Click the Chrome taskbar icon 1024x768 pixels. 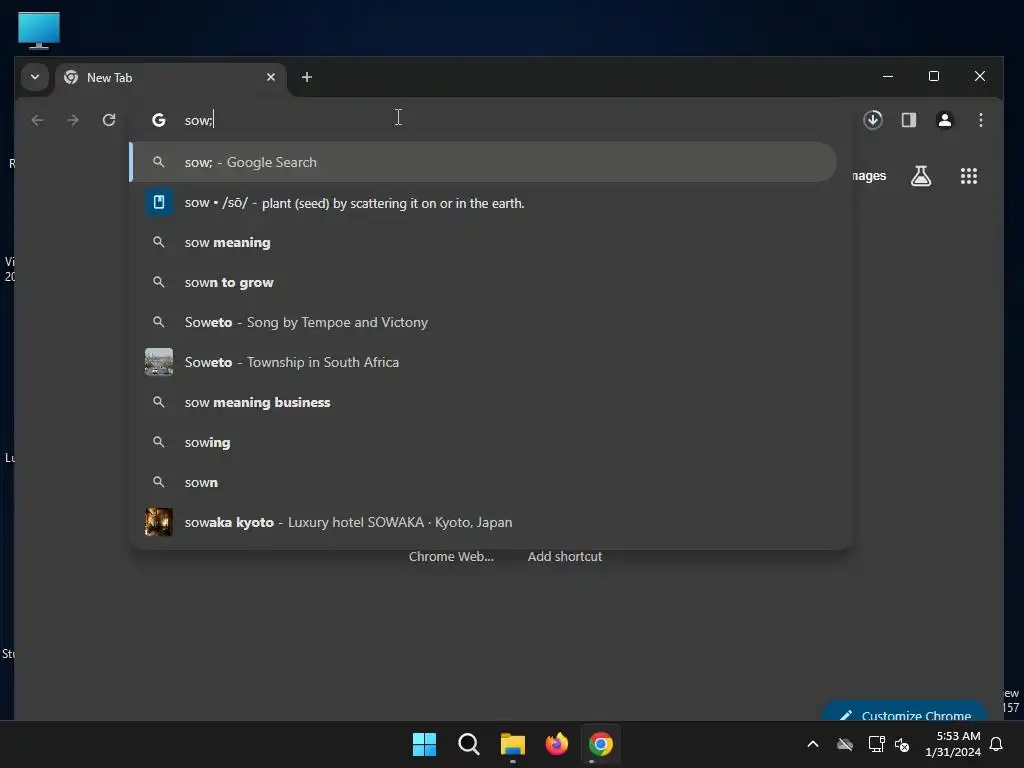pos(600,744)
